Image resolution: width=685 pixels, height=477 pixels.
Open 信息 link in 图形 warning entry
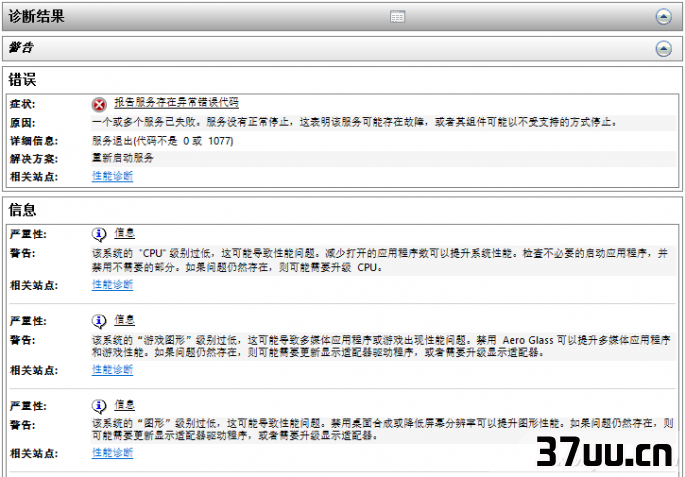pyautogui.click(x=125, y=405)
